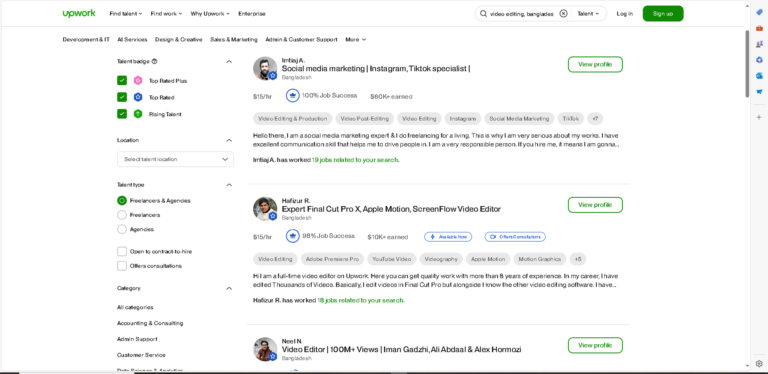The height and width of the screenshot is (374, 768).
Task: Open Select talent location combo box
Action: pos(175,159)
